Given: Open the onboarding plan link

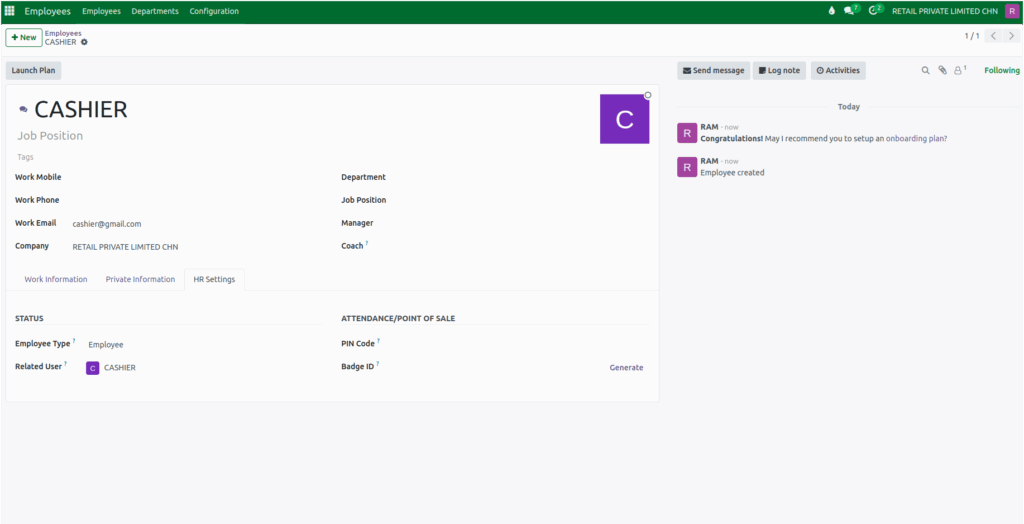Looking at the screenshot, I should point(916,139).
